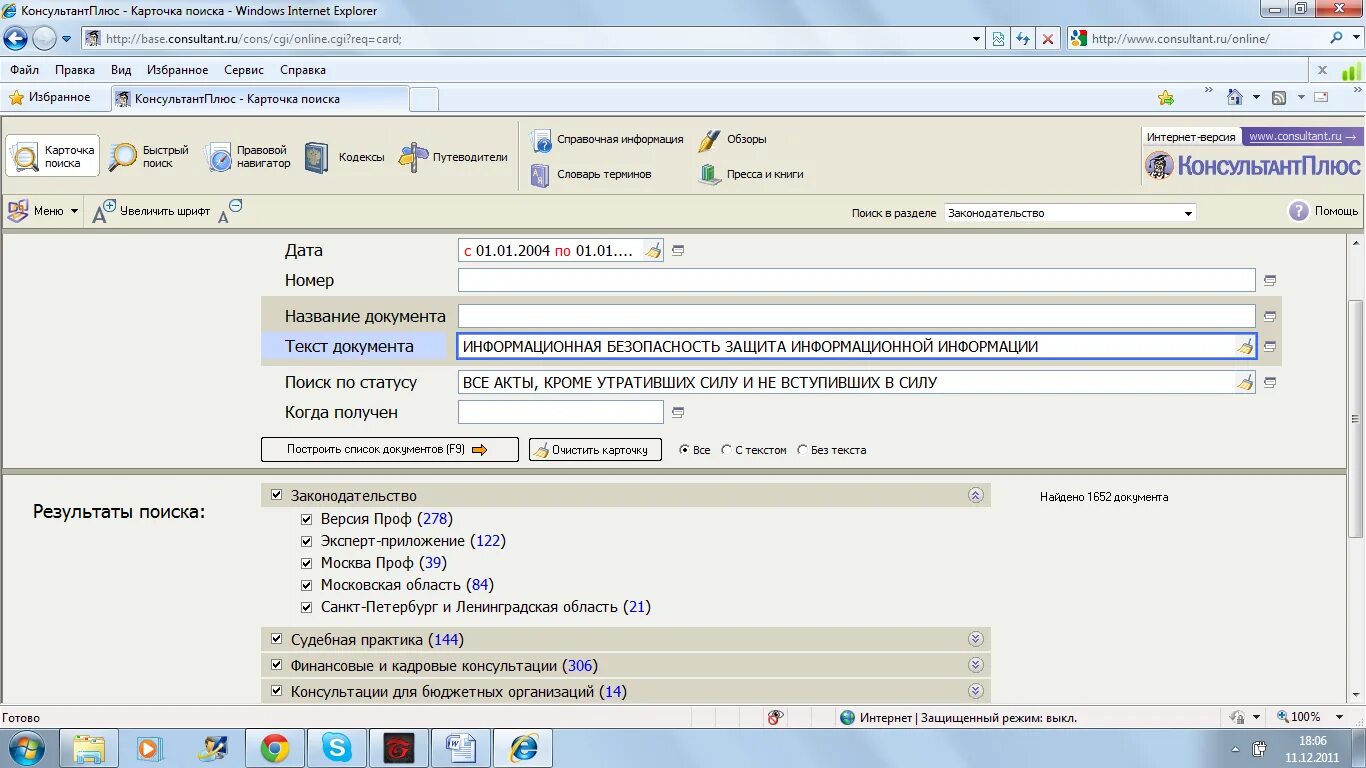Open selection list icon next to Номер field

click(x=1270, y=281)
